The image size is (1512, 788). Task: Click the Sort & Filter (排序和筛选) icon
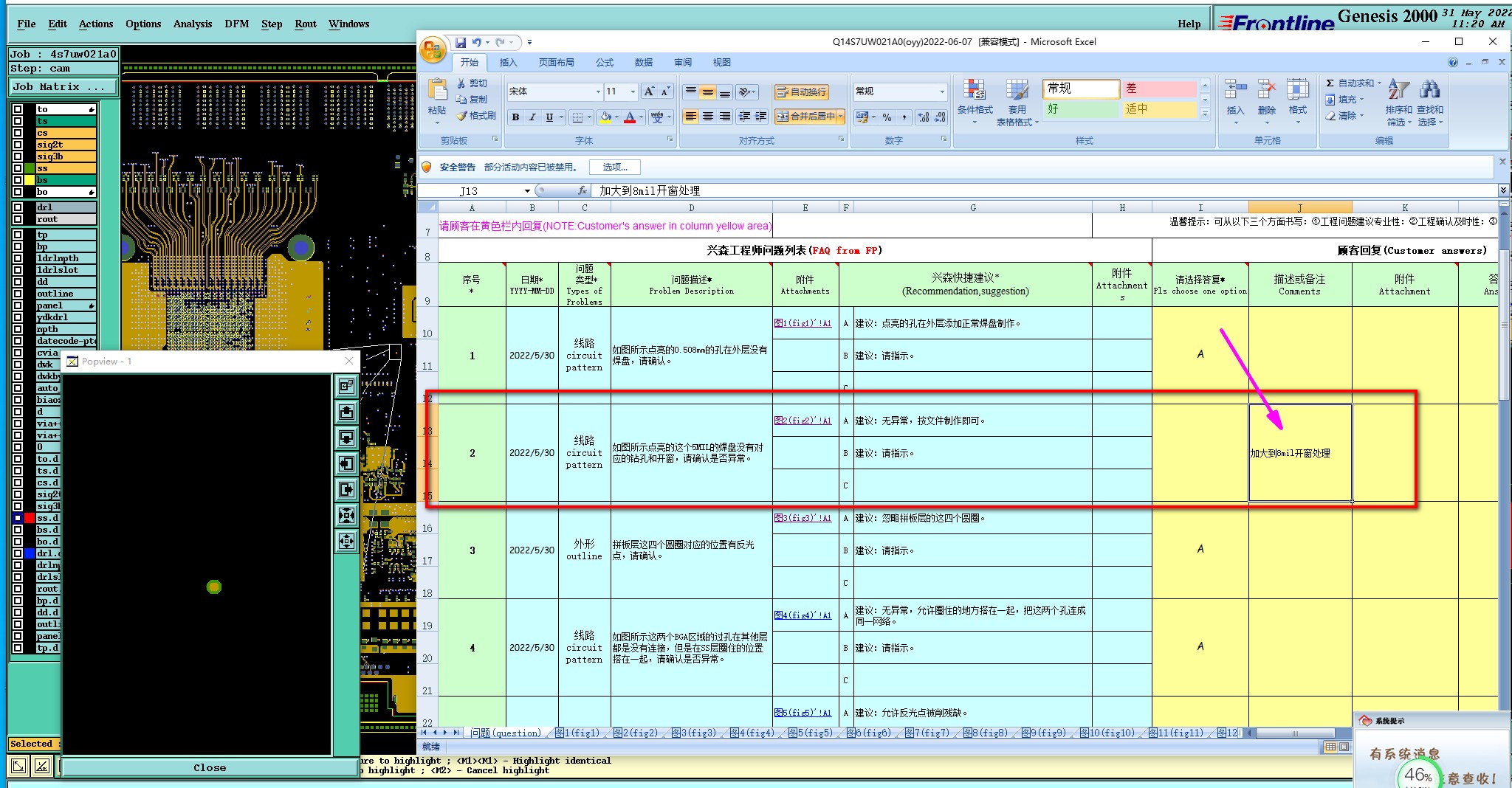coord(1398,90)
